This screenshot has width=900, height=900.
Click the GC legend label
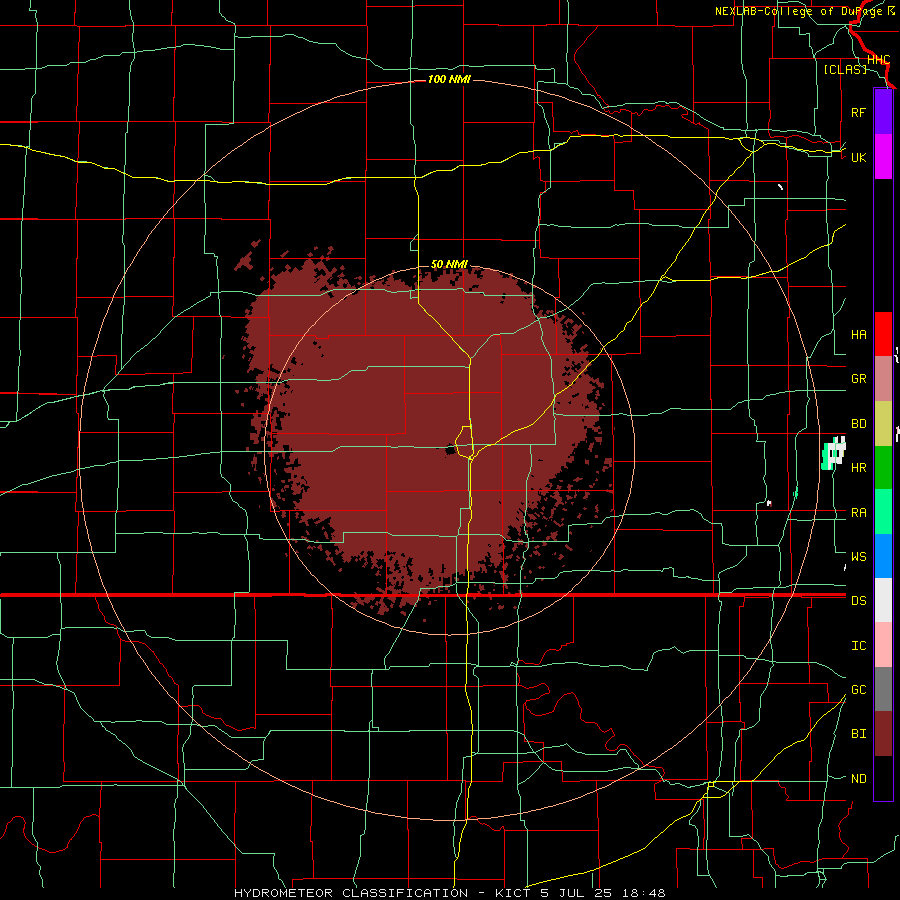(x=858, y=690)
